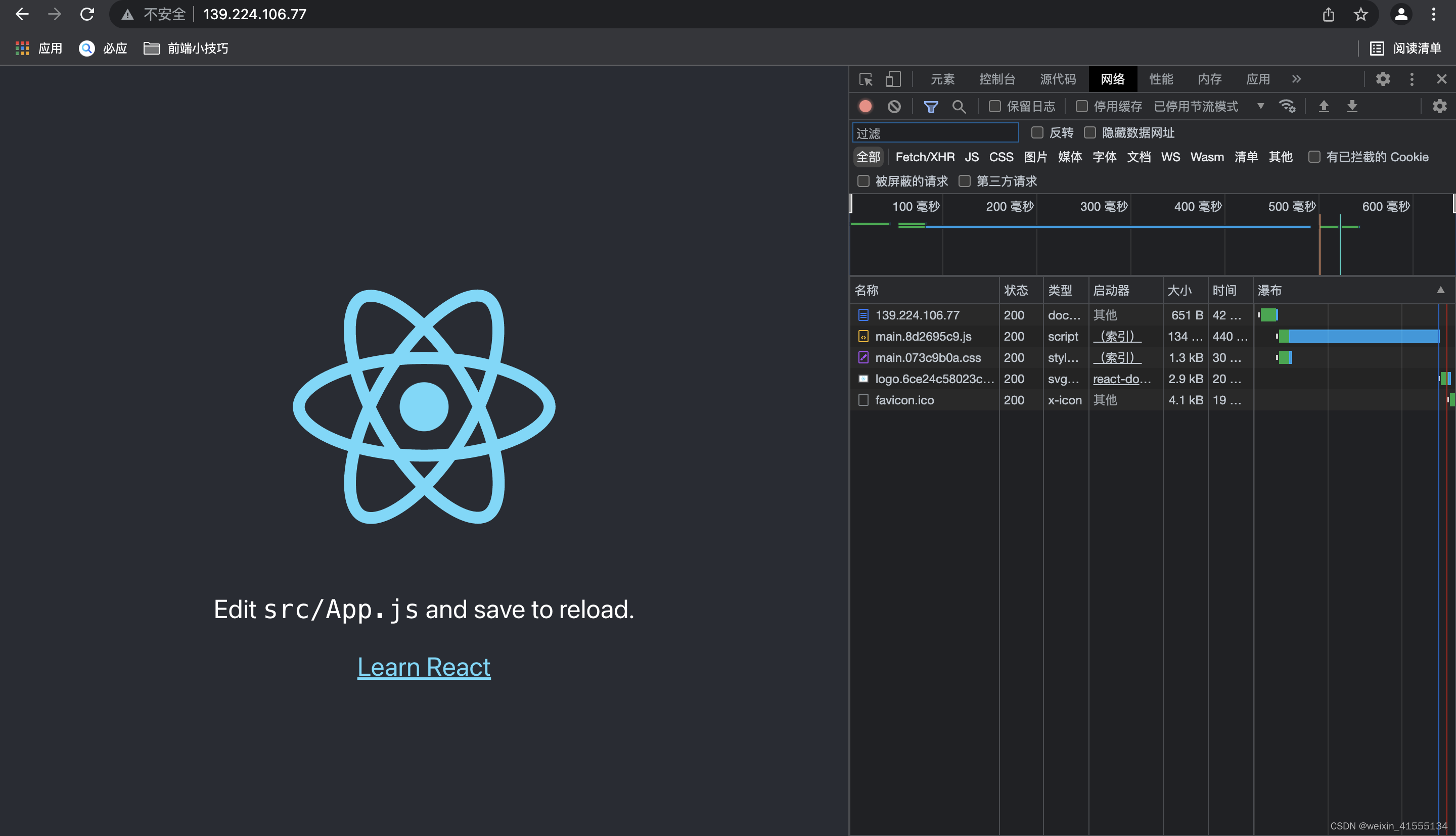
Task: Bookmark this page with the star icon
Action: pos(1360,14)
